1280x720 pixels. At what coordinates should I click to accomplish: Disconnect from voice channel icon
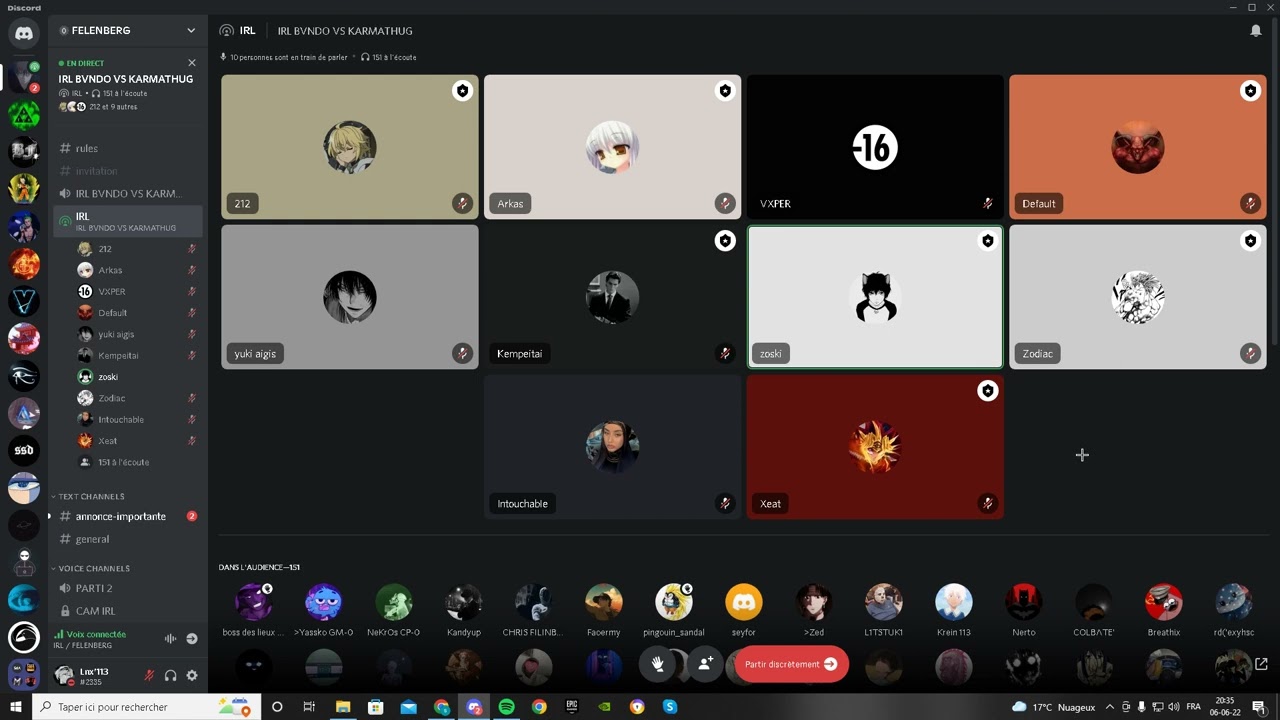click(x=192, y=638)
